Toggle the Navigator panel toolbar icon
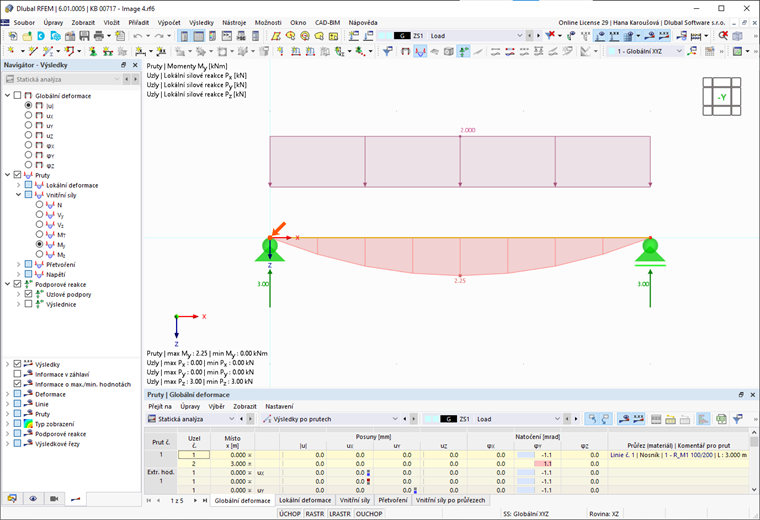760x520 pixels. coord(184,36)
